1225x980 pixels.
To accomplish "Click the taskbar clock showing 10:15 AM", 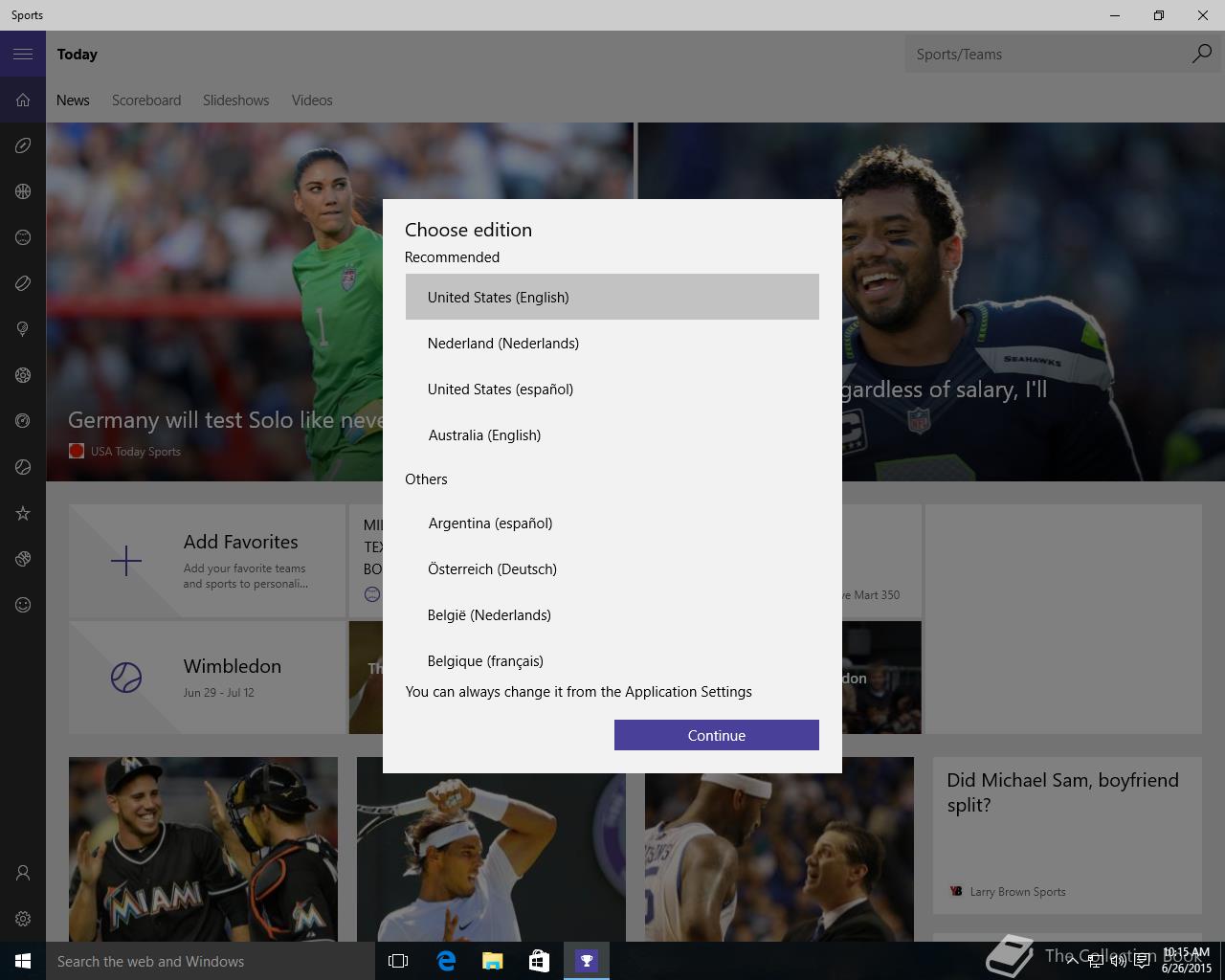I will [1187, 961].
